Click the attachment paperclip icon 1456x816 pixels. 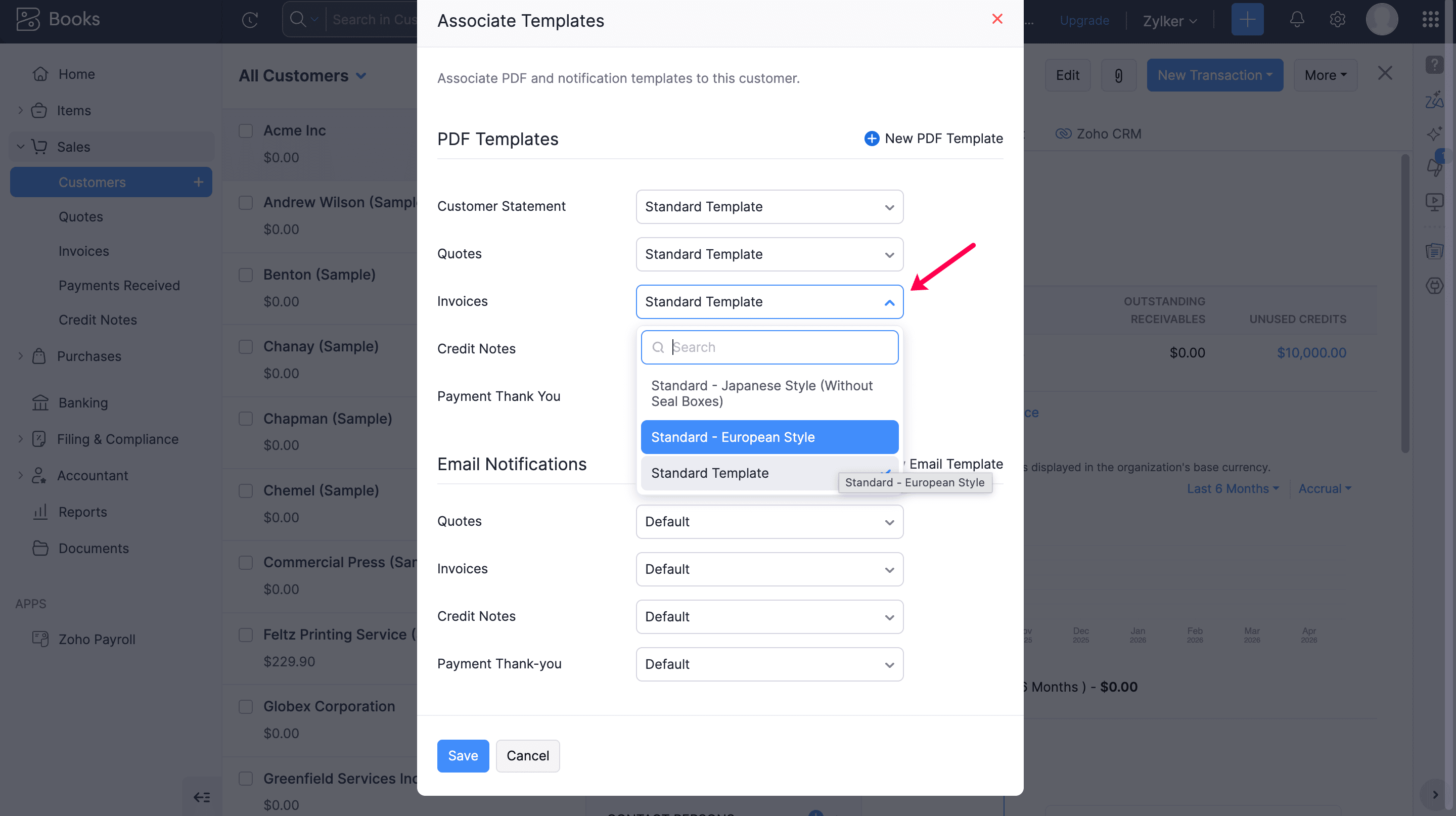(1118, 75)
